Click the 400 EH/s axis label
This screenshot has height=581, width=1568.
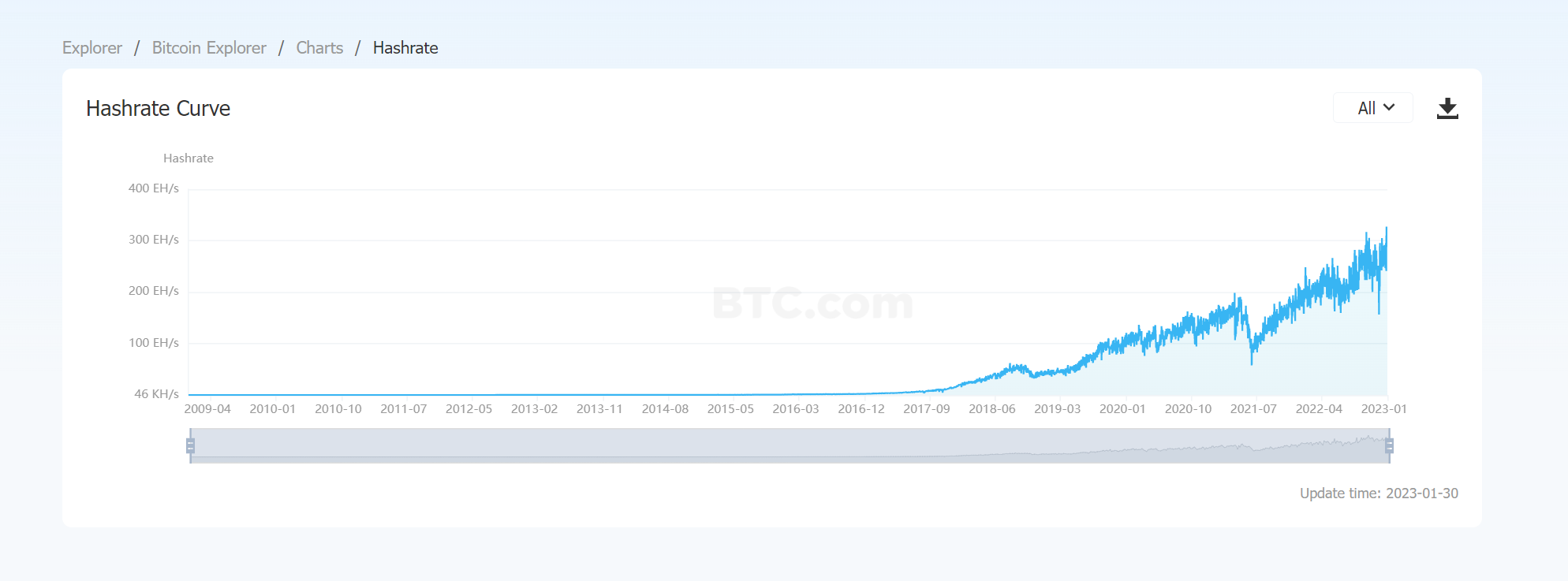coord(154,188)
